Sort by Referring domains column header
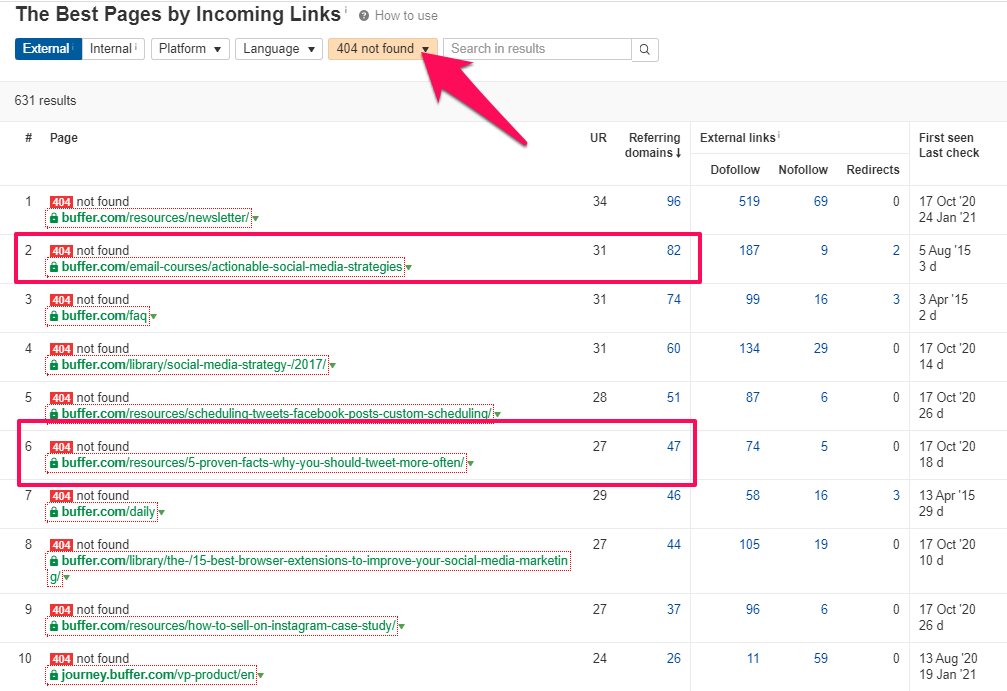This screenshot has height=691, width=1007. coord(654,145)
